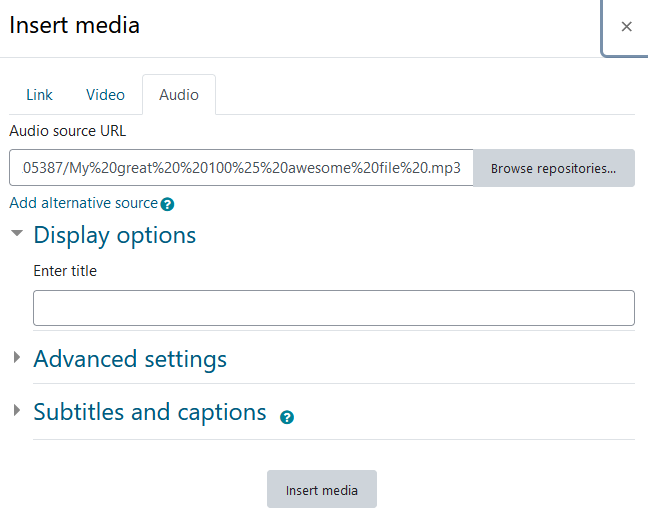The height and width of the screenshot is (518, 648).
Task: Expand Subtitles and captions triangle
Action: coord(17,410)
